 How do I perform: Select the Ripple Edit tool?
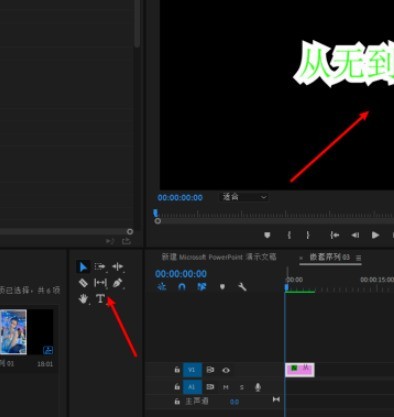pyautogui.click(x=118, y=266)
